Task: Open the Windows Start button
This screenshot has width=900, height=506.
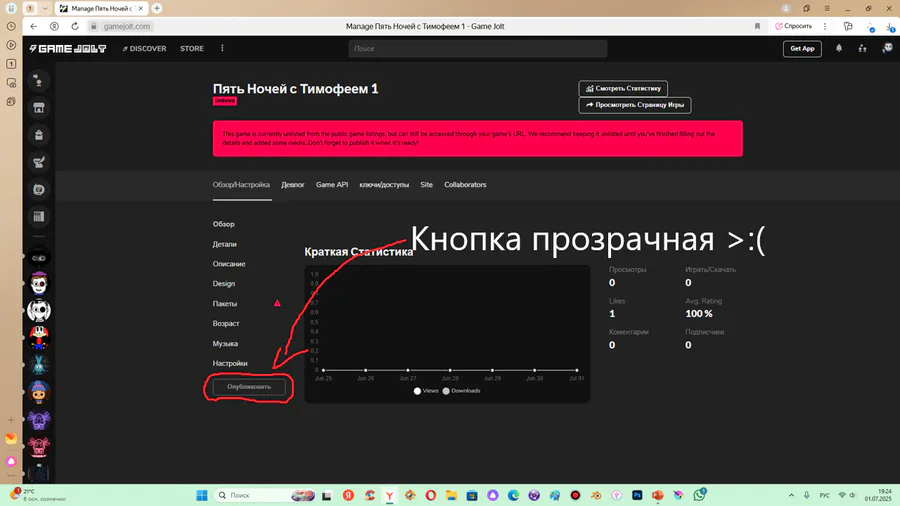Action: [201, 495]
